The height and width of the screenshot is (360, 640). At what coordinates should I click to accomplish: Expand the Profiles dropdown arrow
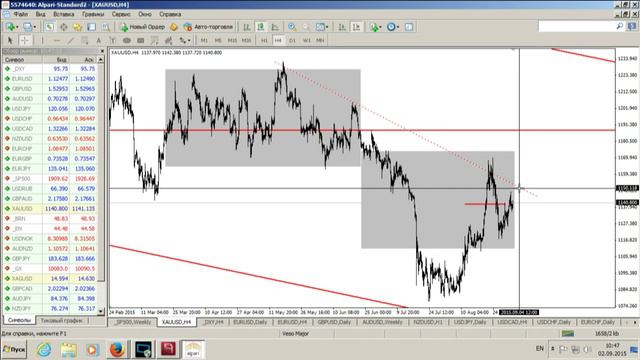click(x=34, y=27)
